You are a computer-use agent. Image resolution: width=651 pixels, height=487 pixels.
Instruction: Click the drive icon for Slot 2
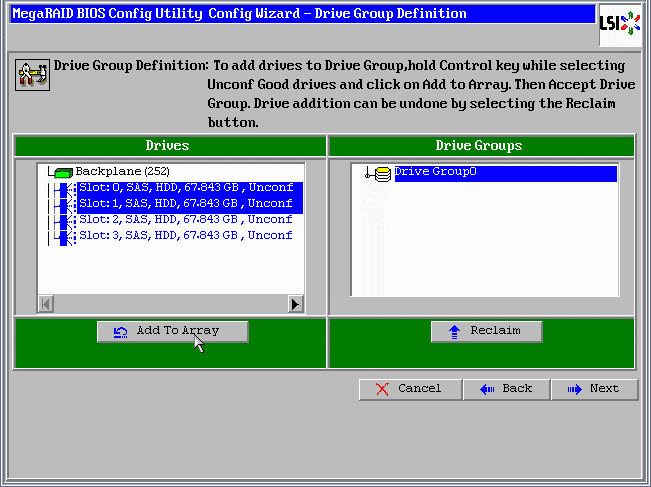pos(65,220)
